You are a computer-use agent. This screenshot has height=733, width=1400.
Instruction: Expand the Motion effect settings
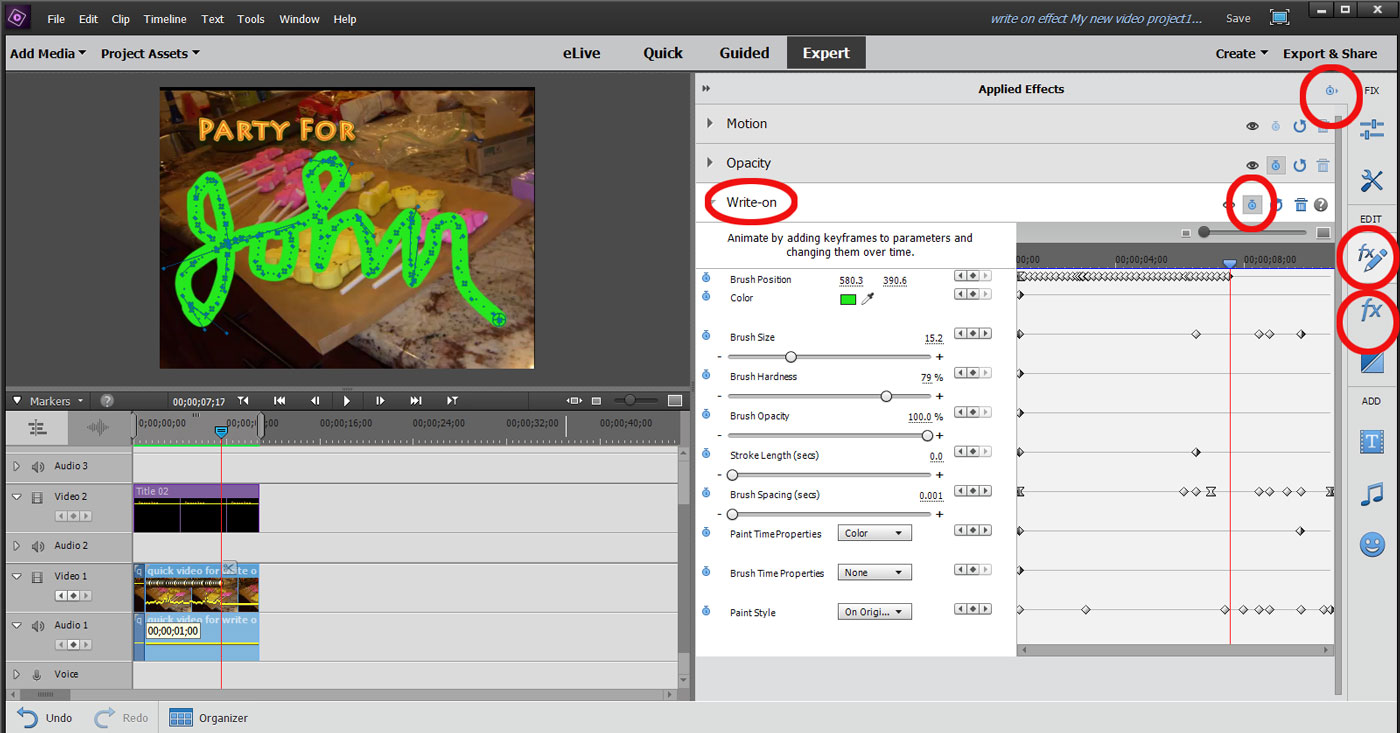pyautogui.click(x=712, y=123)
